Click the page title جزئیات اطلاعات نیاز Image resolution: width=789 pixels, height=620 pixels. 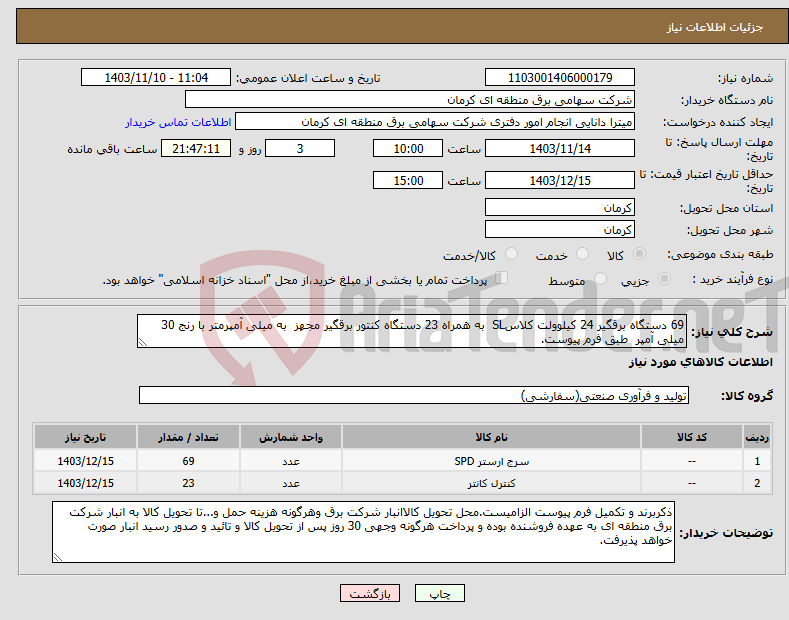point(715,27)
